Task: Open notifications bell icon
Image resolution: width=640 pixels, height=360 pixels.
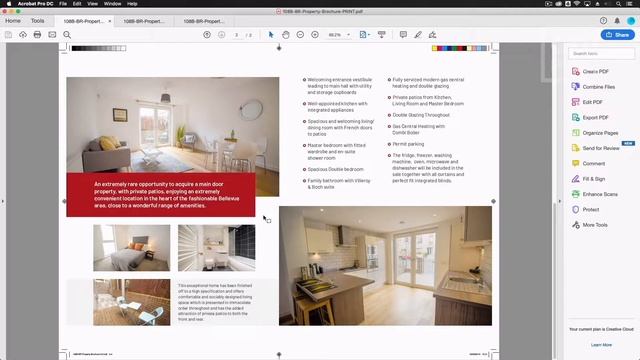Action: 617,20
